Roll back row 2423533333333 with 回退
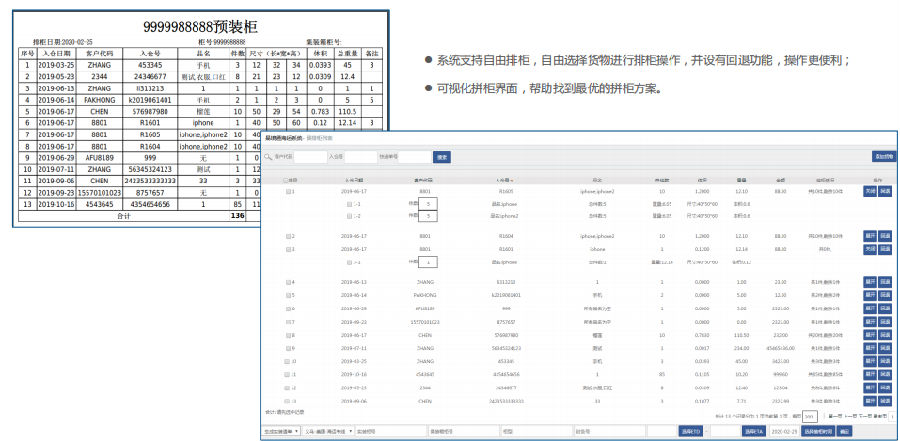Image resolution: width=900 pixels, height=441 pixels. click(885, 401)
